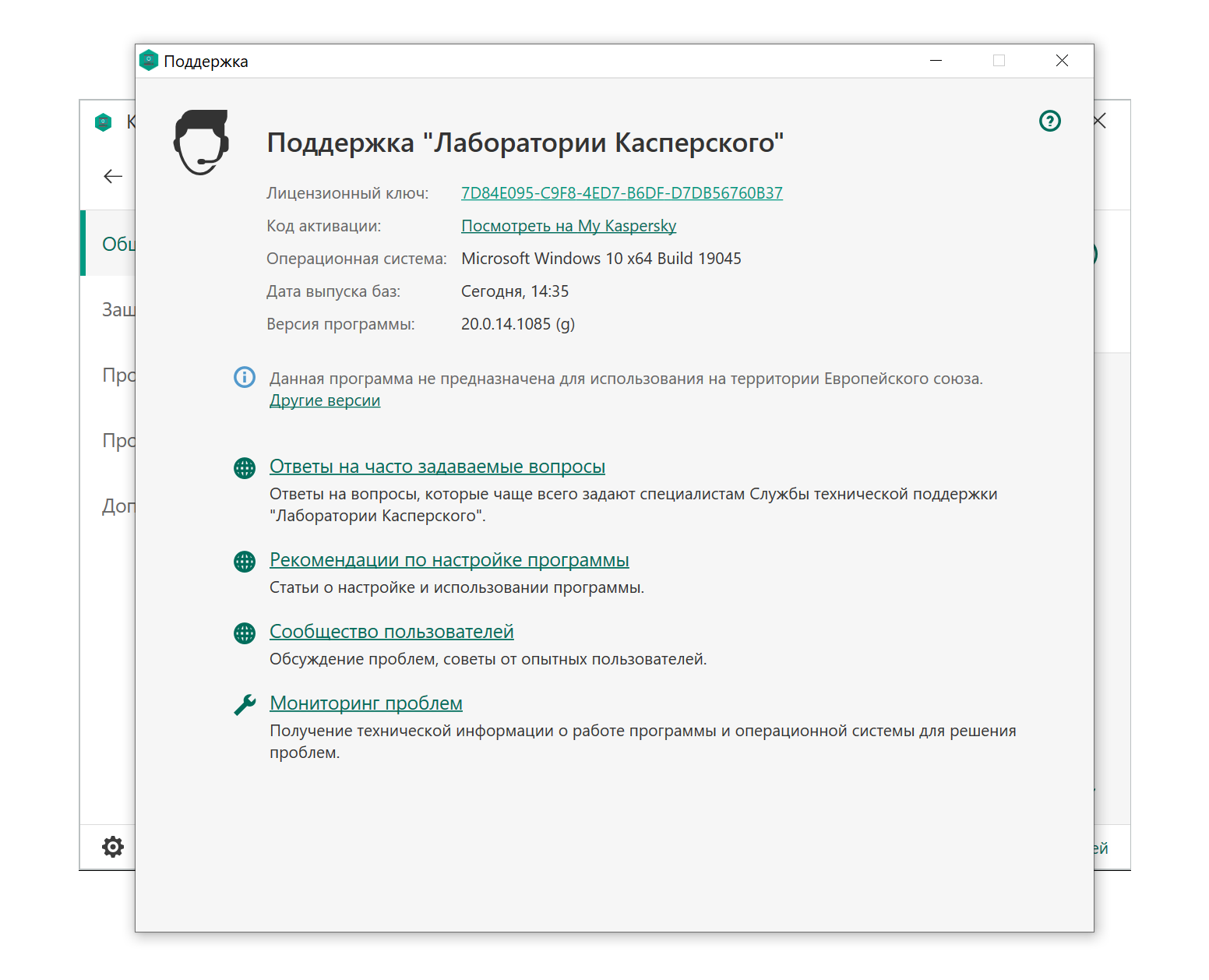Open the help question mark icon

point(1050,121)
